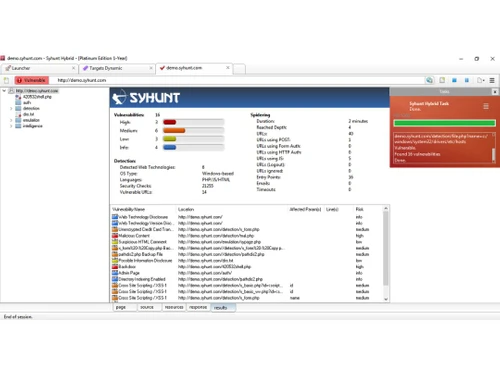Expand the emulation folder
This screenshot has width=500, height=375.
11,120
